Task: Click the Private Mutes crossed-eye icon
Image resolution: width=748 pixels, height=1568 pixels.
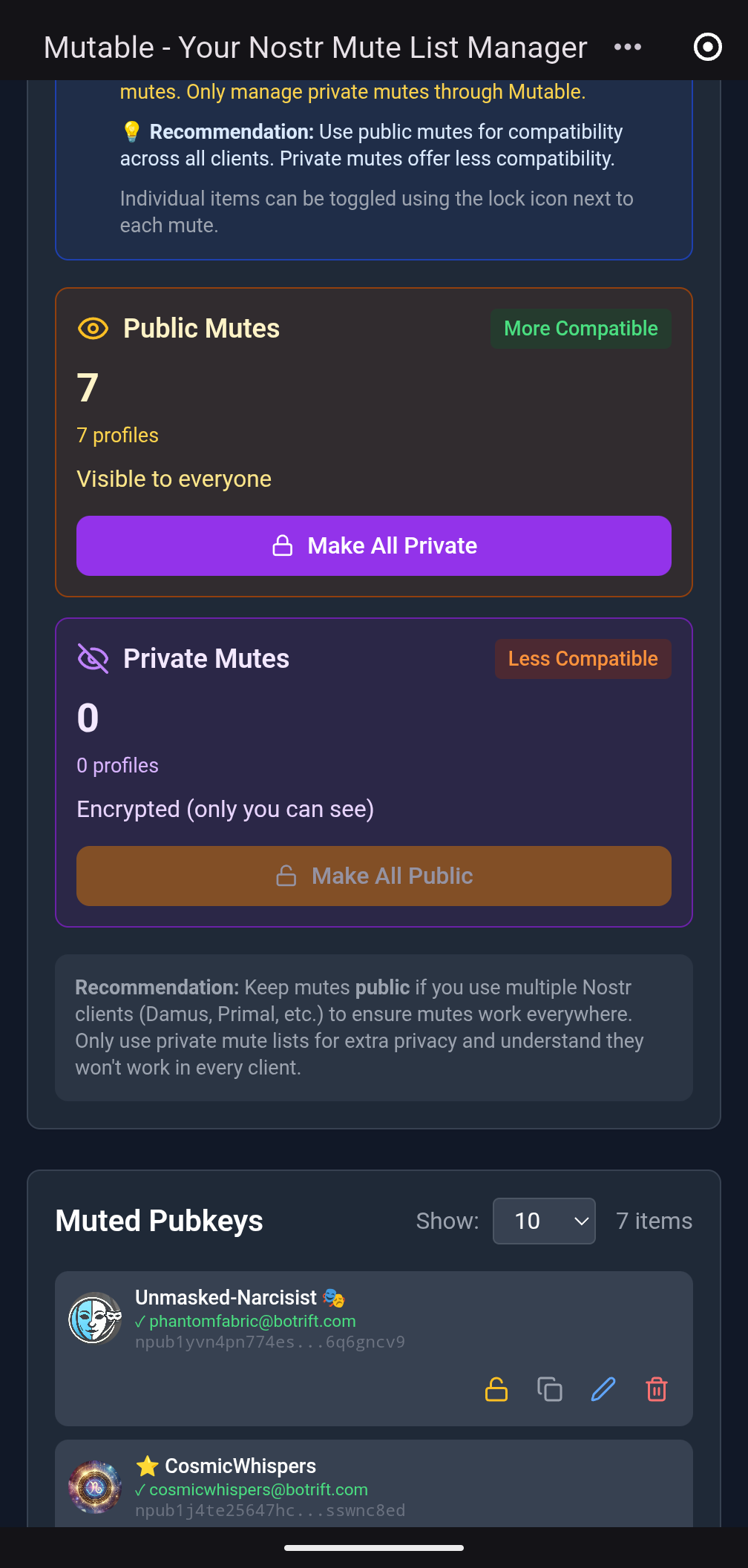Action: click(x=93, y=658)
